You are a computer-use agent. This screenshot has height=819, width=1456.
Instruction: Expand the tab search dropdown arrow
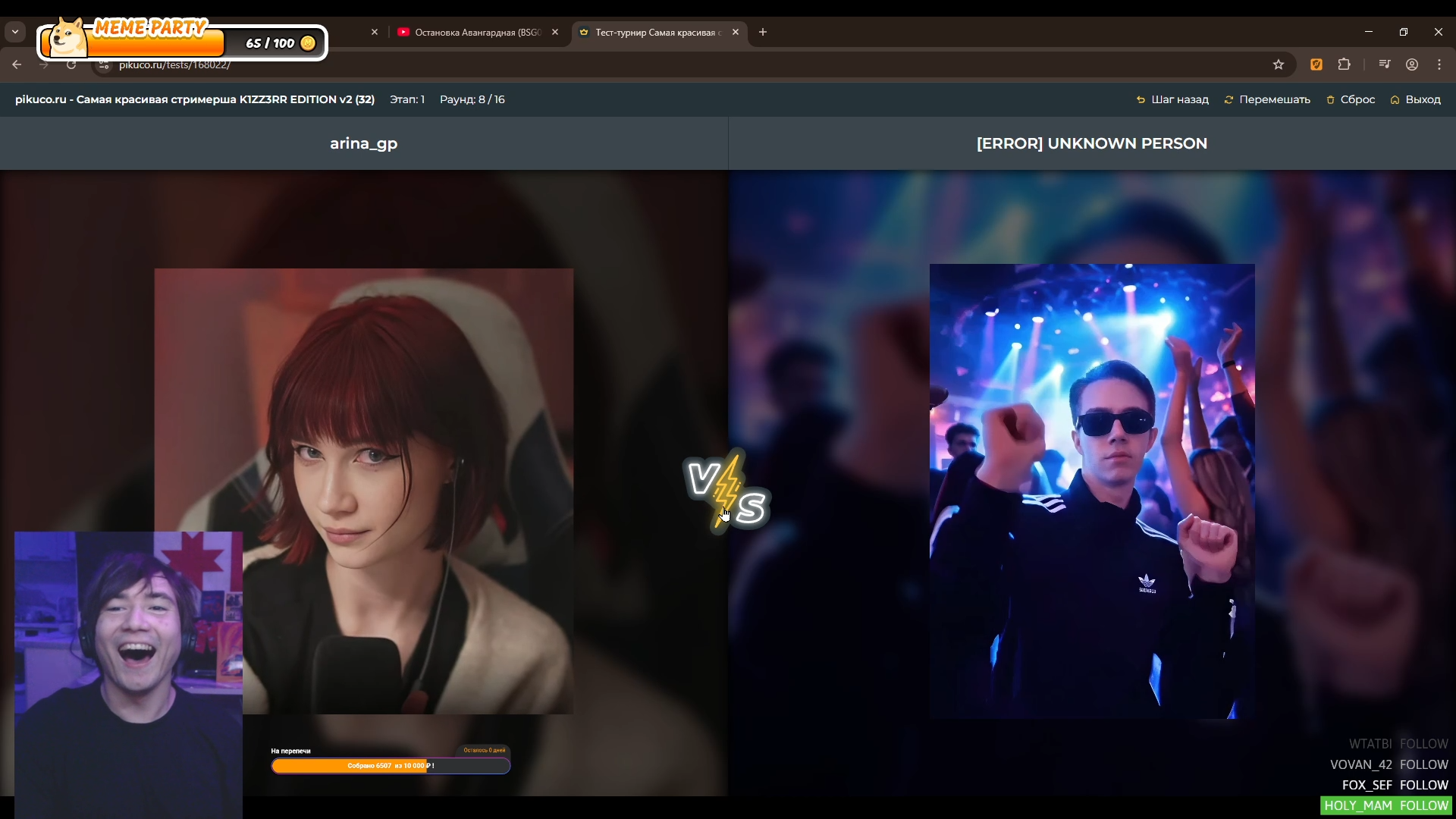15,32
